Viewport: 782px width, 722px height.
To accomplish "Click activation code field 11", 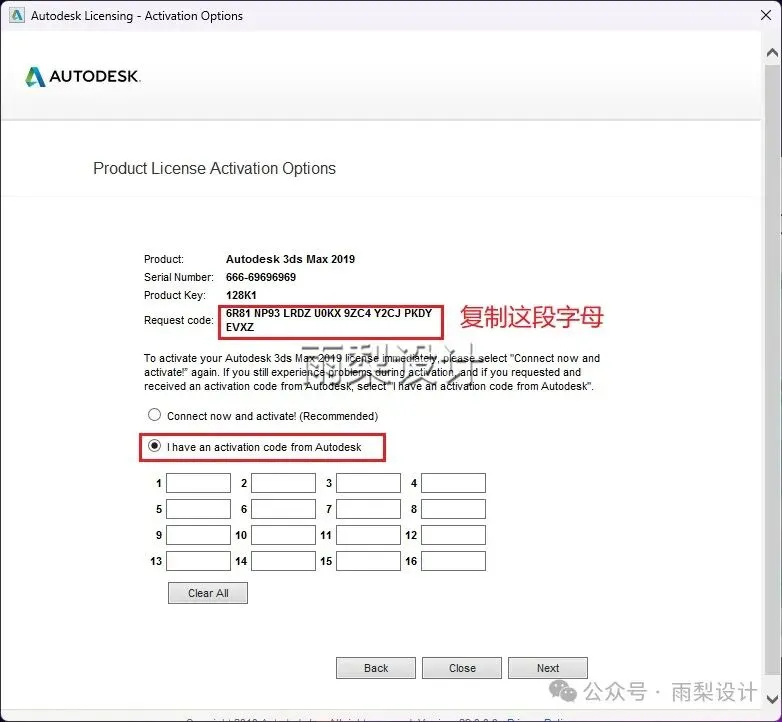I will coord(369,535).
